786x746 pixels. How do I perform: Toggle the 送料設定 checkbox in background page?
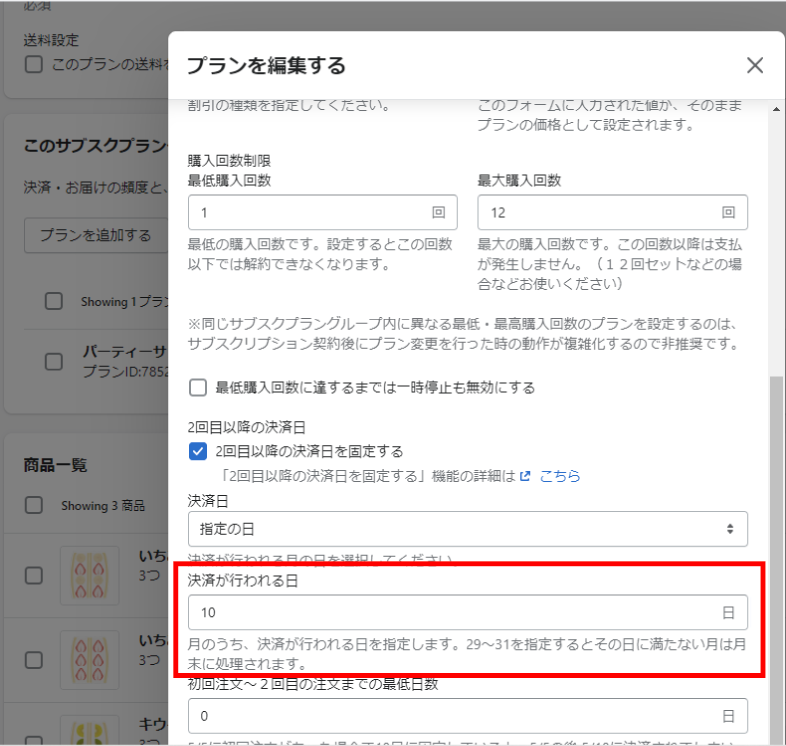tap(34, 64)
